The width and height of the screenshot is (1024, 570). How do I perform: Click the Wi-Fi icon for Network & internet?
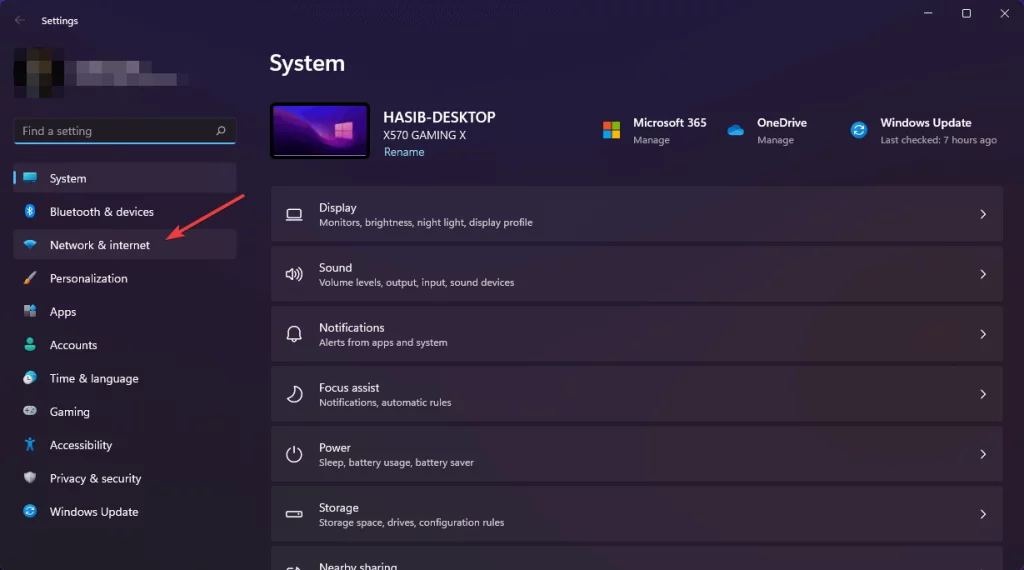tap(30, 244)
